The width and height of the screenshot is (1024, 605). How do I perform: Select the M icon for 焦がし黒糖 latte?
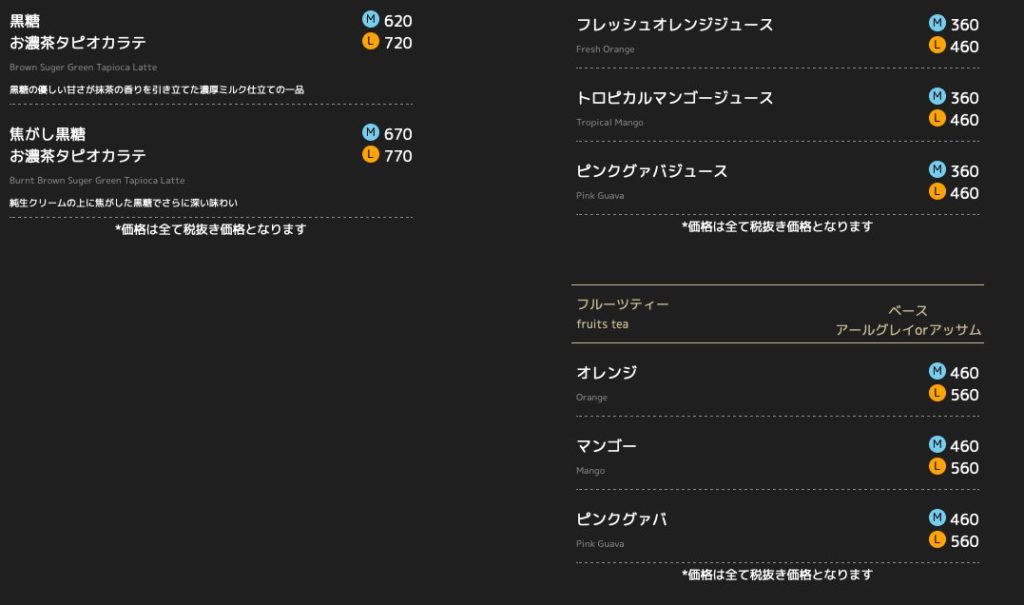[x=370, y=133]
